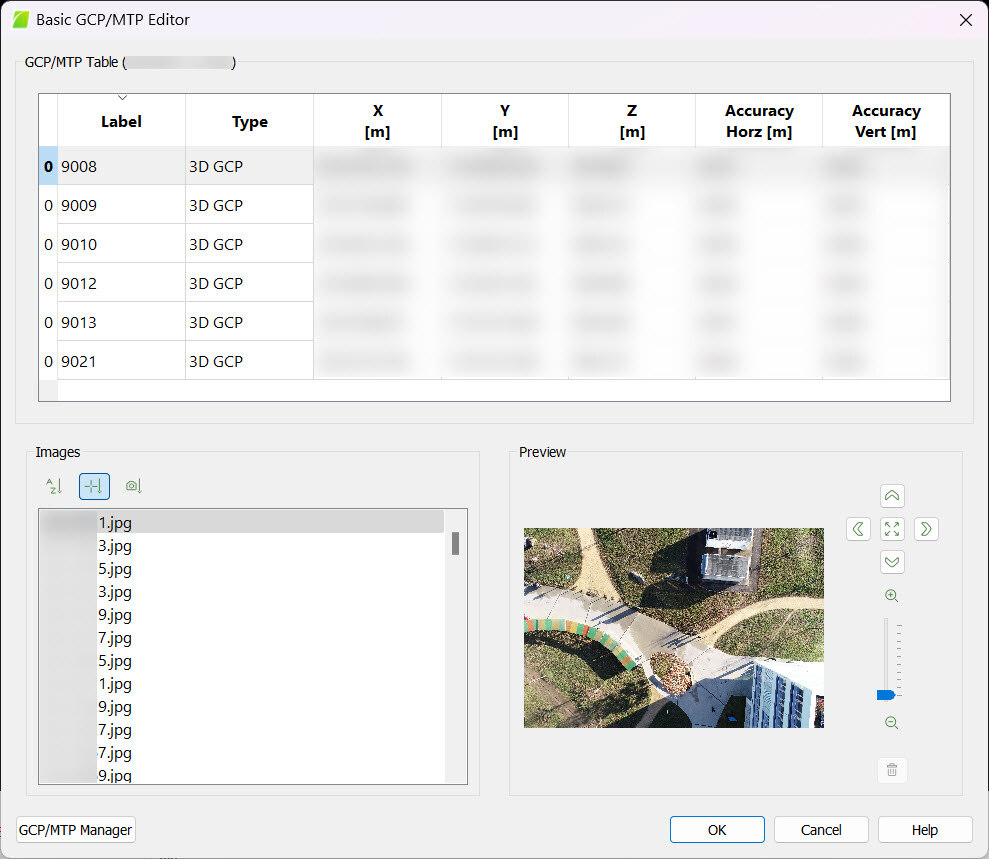Pan preview downward with chevron arrow
This screenshot has height=859, width=989.
pos(892,562)
